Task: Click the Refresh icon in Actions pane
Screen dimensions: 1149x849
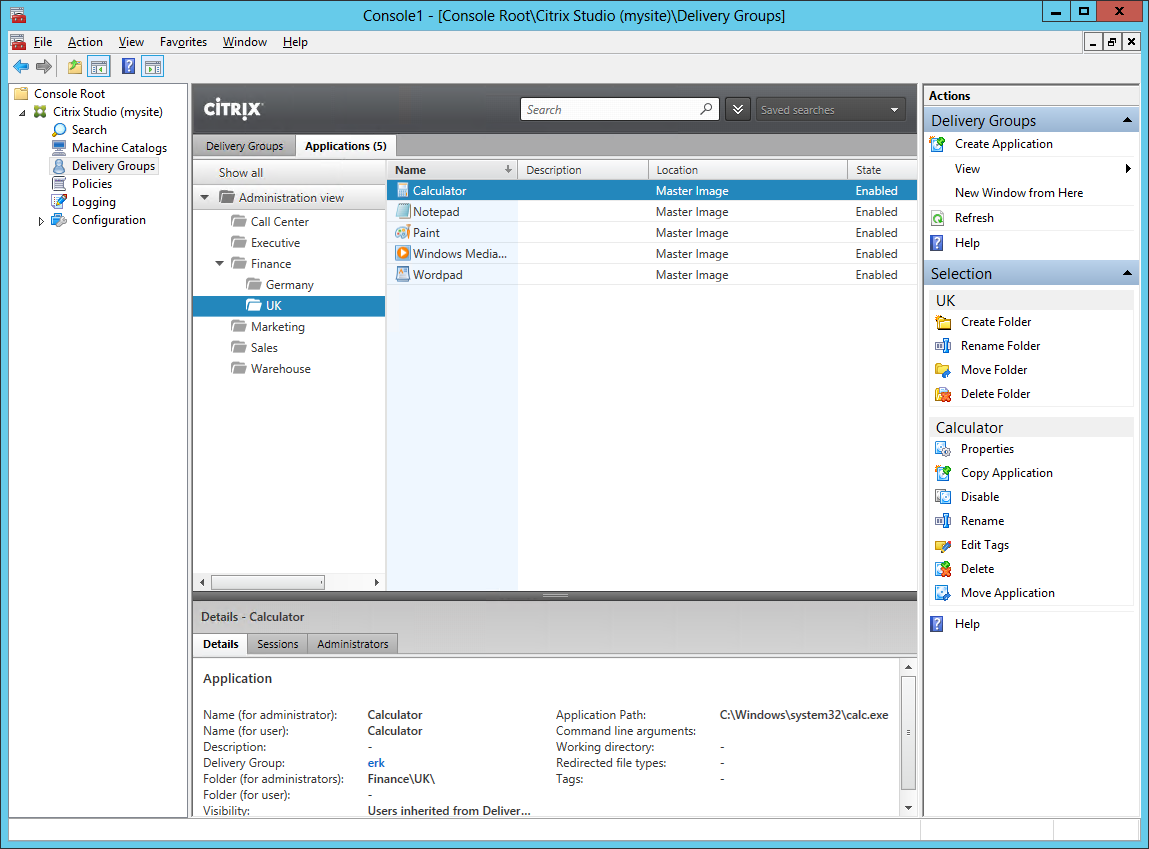Action: pos(938,218)
